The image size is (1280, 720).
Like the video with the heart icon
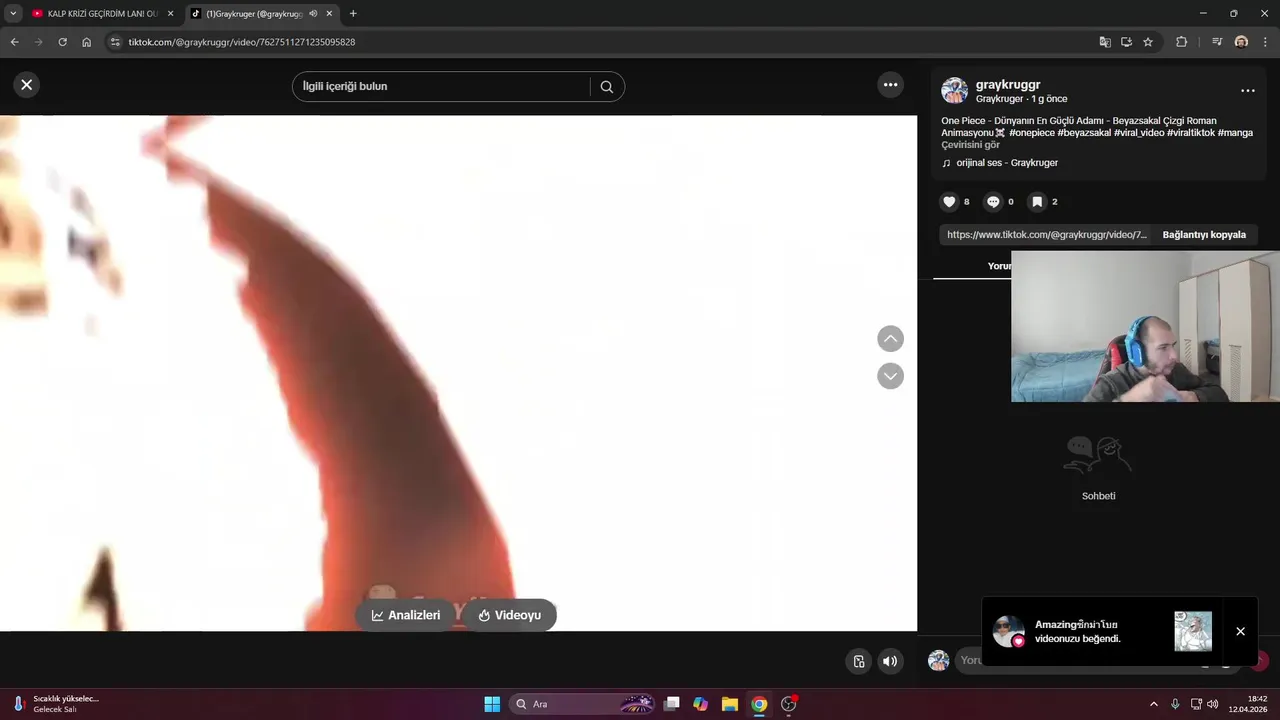point(949,202)
